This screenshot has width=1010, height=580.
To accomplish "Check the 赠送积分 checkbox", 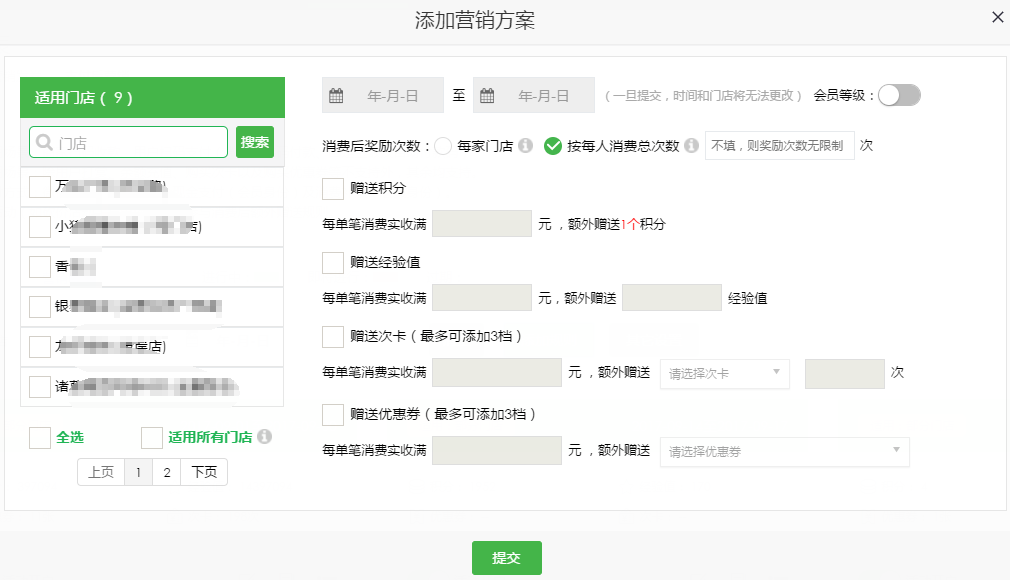I will coord(333,187).
